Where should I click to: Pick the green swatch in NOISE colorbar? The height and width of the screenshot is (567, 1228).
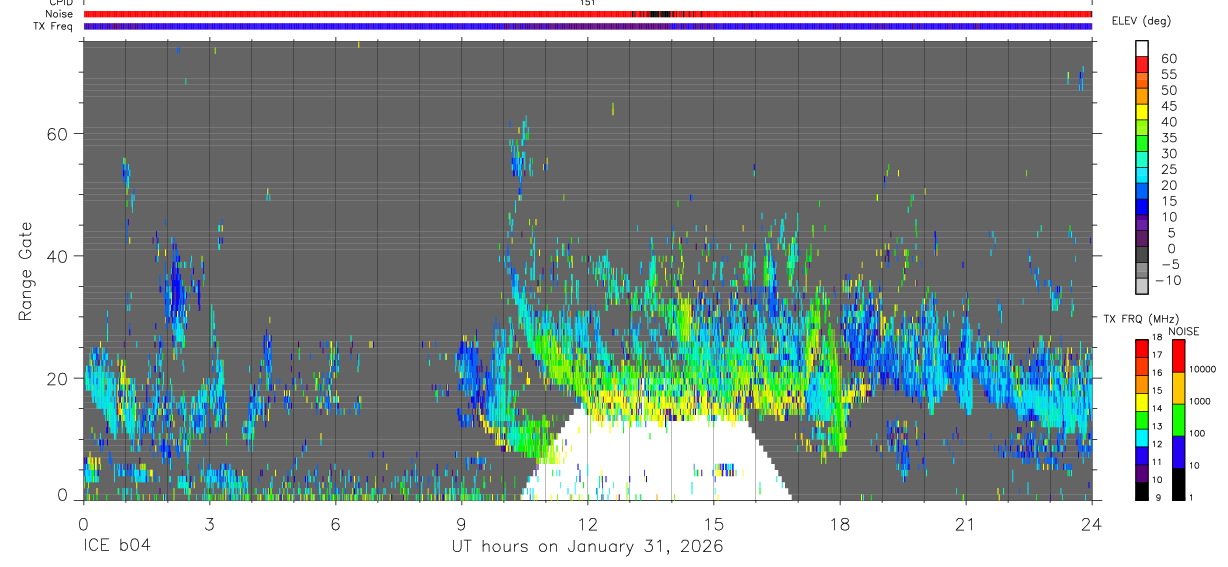click(x=1179, y=420)
